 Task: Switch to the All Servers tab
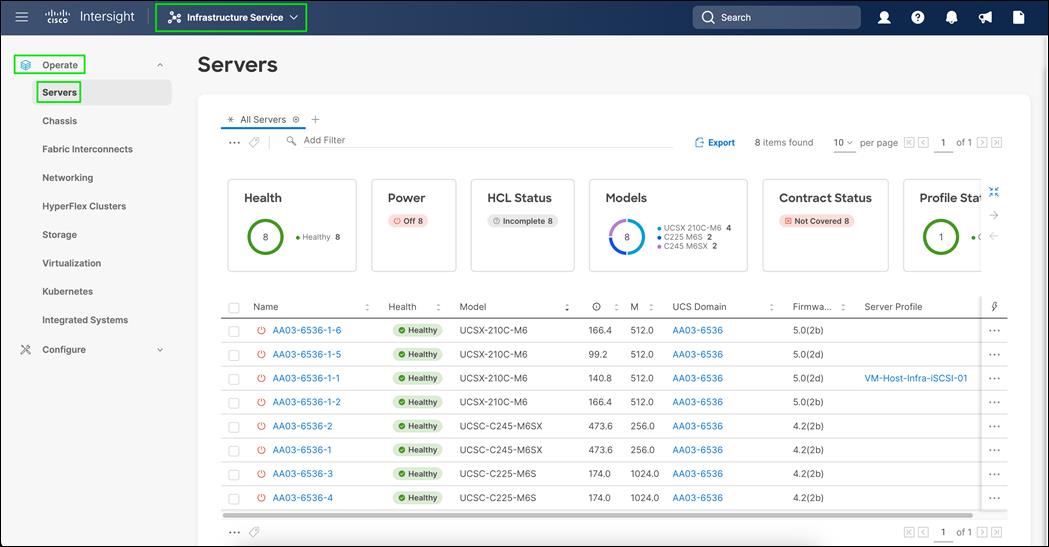click(262, 119)
